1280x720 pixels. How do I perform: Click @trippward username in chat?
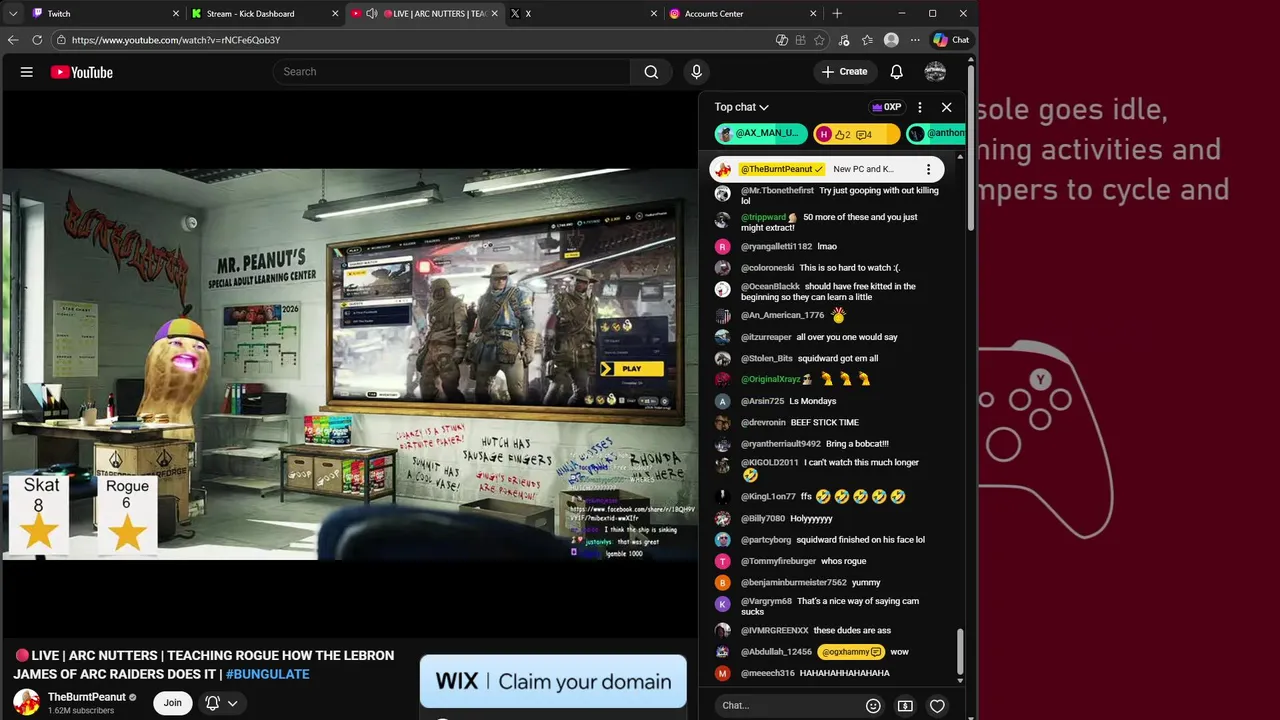point(763,217)
